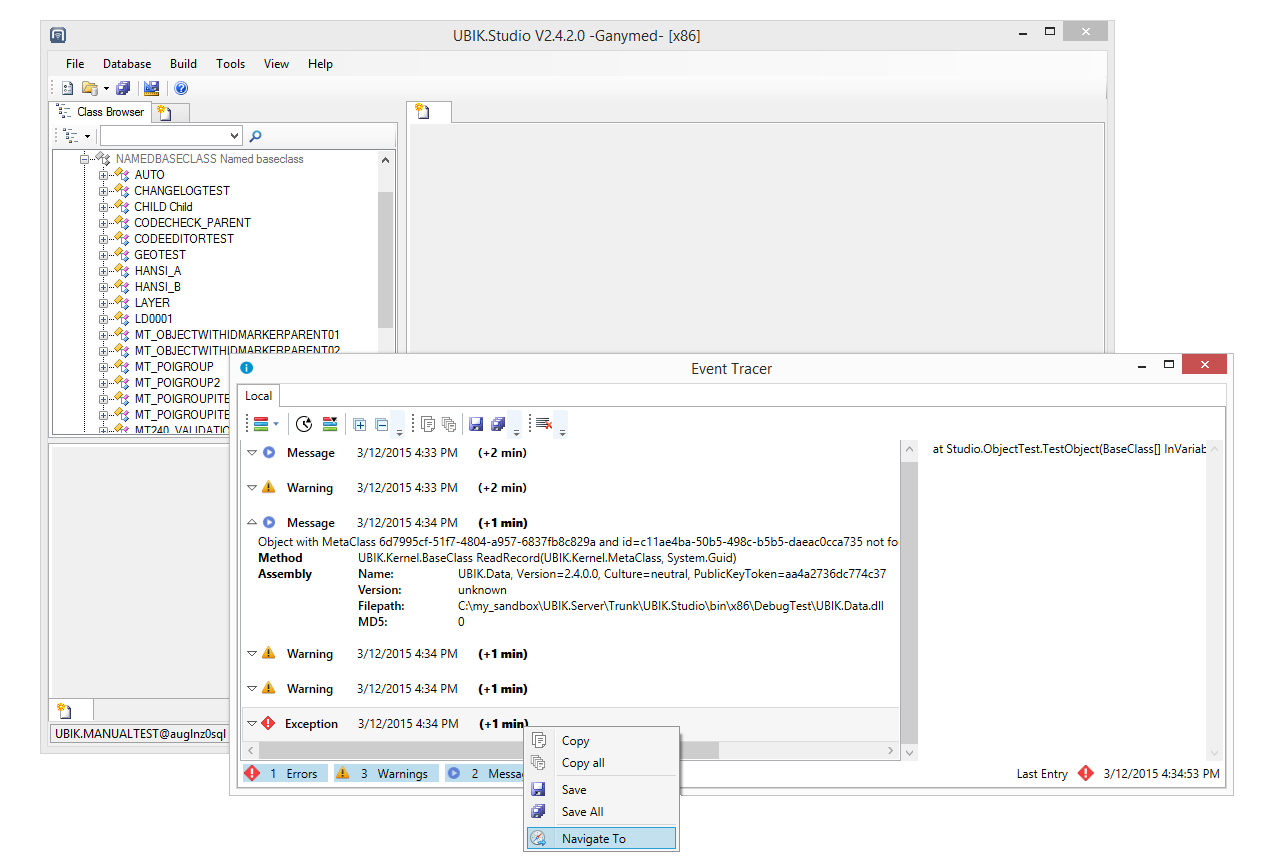
Task: Select Copy all in the context menu
Action: [x=583, y=763]
